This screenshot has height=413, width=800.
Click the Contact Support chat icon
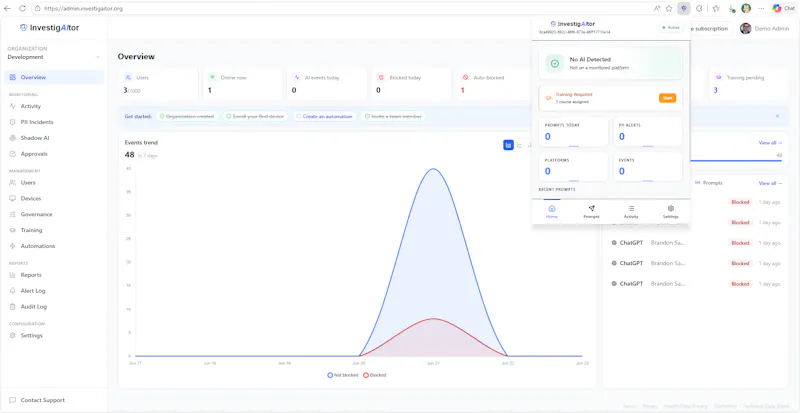pyautogui.click(x=13, y=400)
